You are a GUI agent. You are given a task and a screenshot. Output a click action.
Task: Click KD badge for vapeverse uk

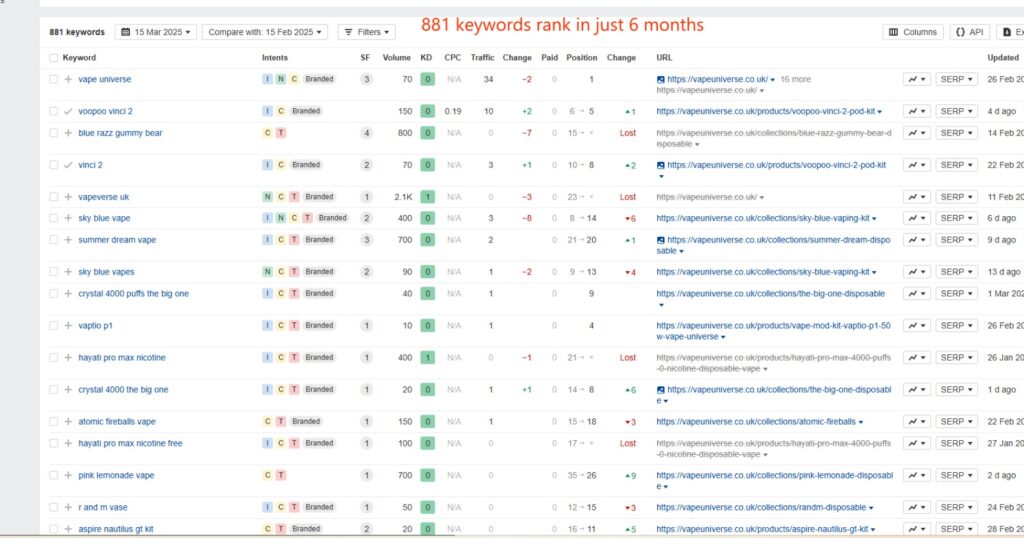427,197
